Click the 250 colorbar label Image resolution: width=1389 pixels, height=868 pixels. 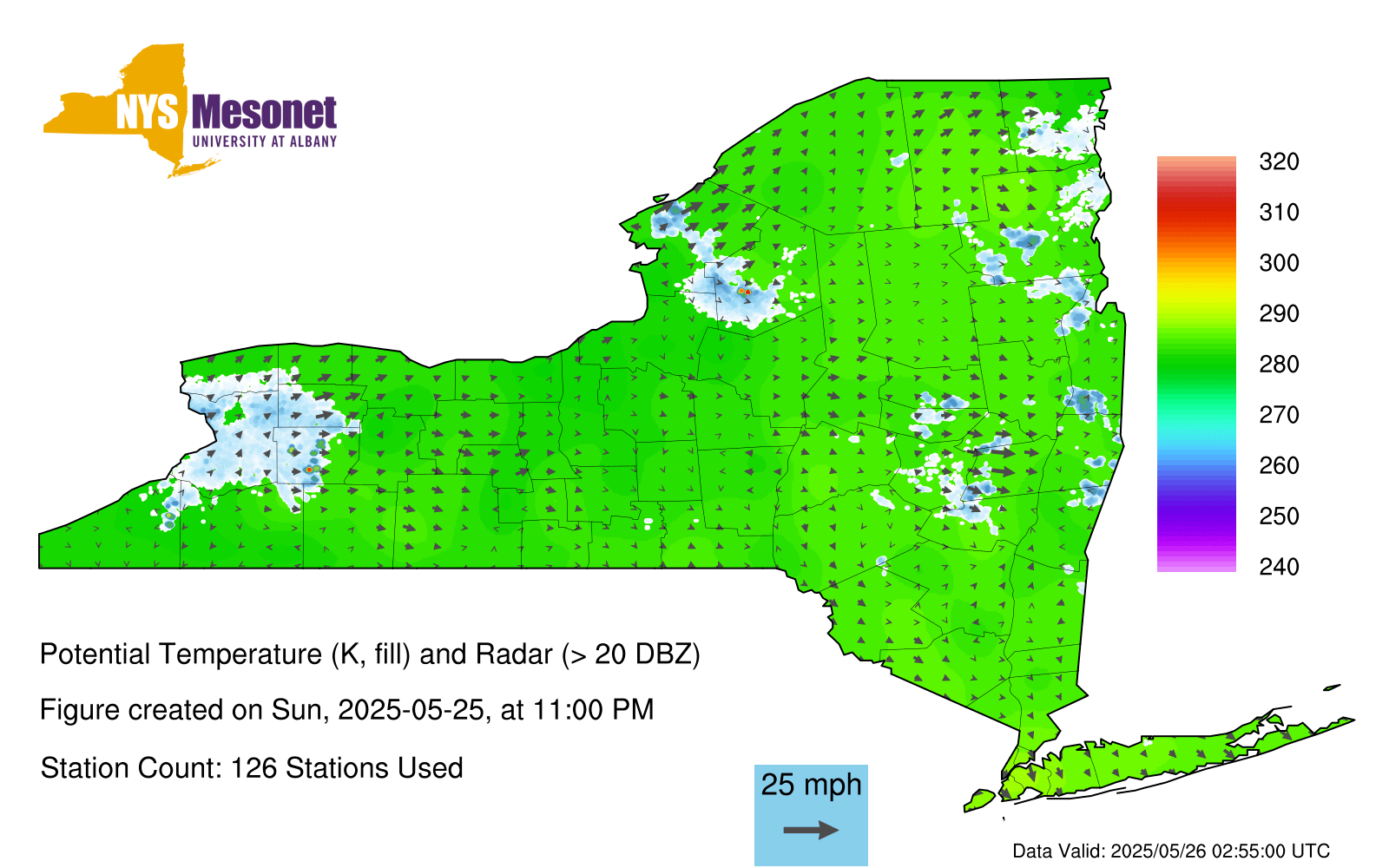tap(1279, 516)
